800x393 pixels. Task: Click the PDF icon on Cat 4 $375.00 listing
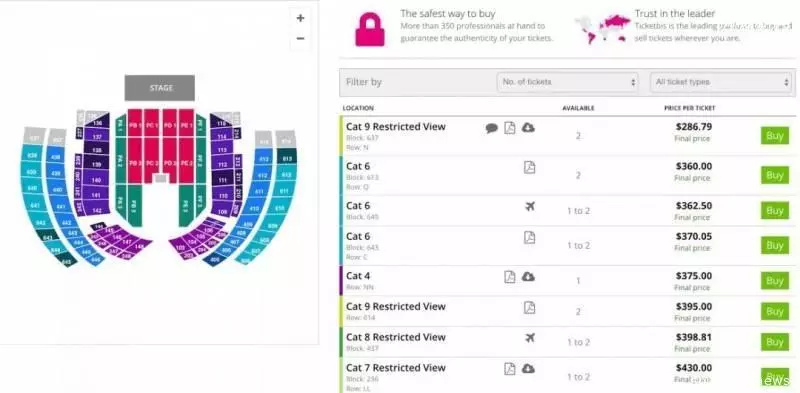click(509, 277)
